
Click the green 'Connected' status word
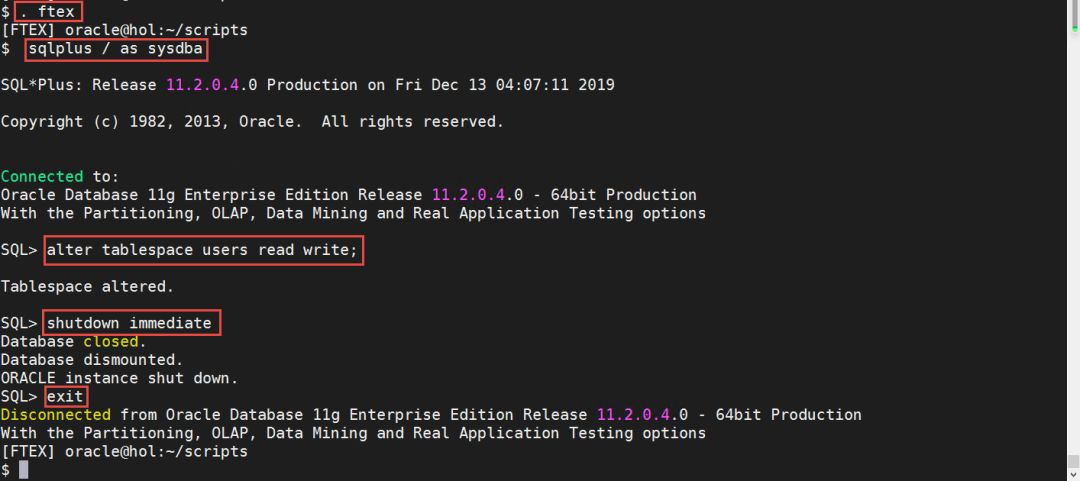[42, 176]
